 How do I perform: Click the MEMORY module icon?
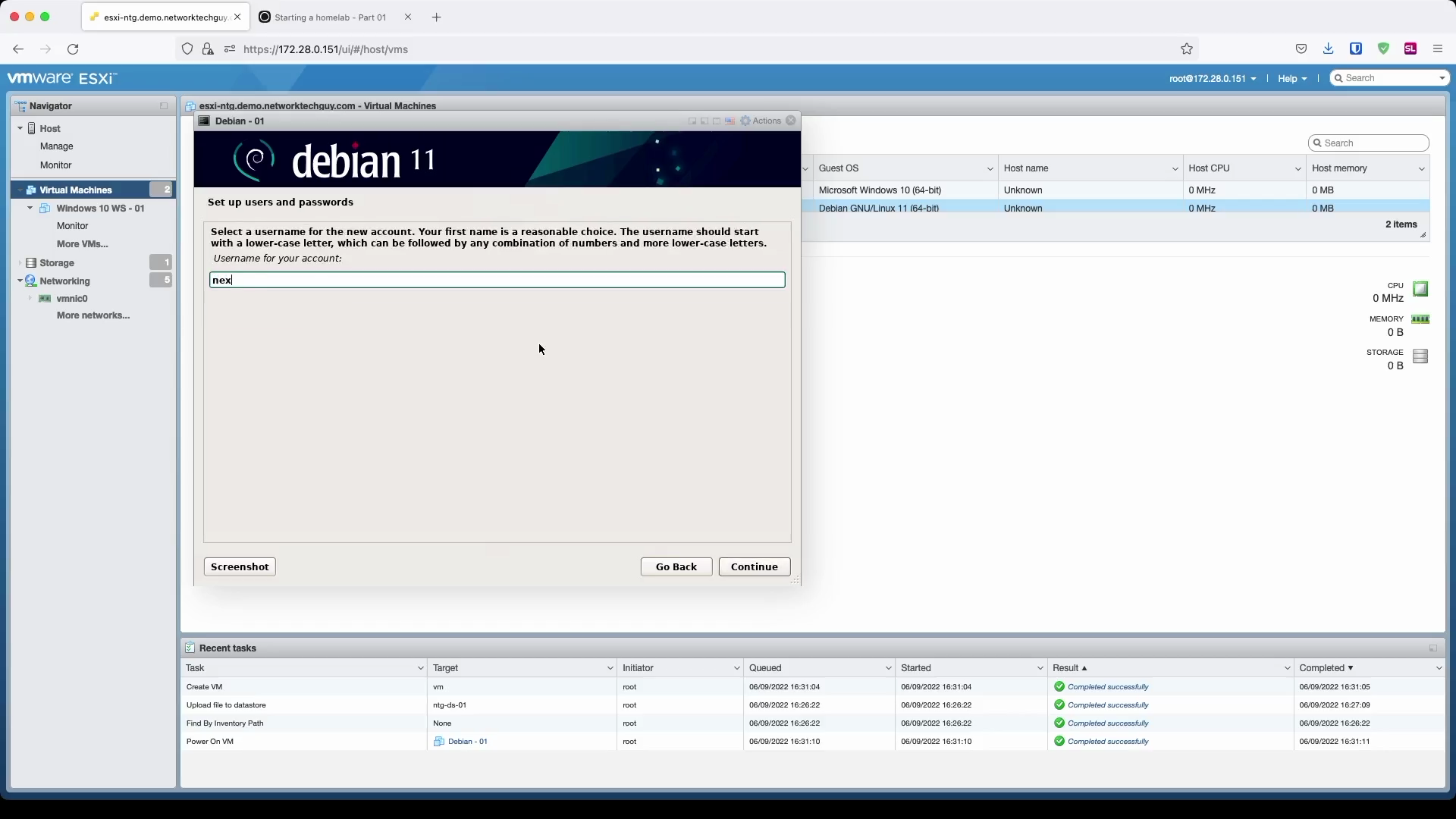click(x=1420, y=319)
